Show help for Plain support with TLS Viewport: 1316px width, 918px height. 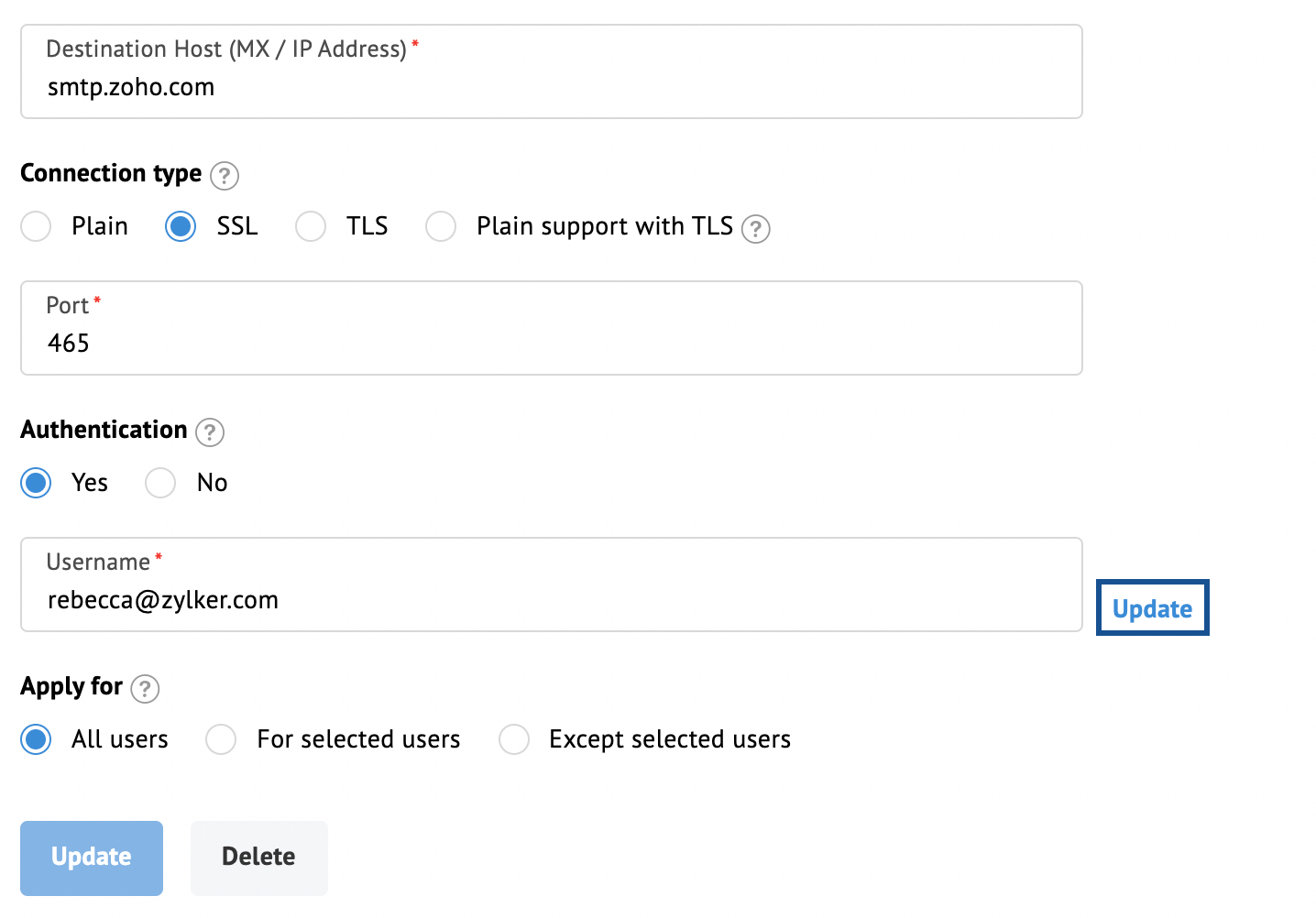tap(756, 228)
